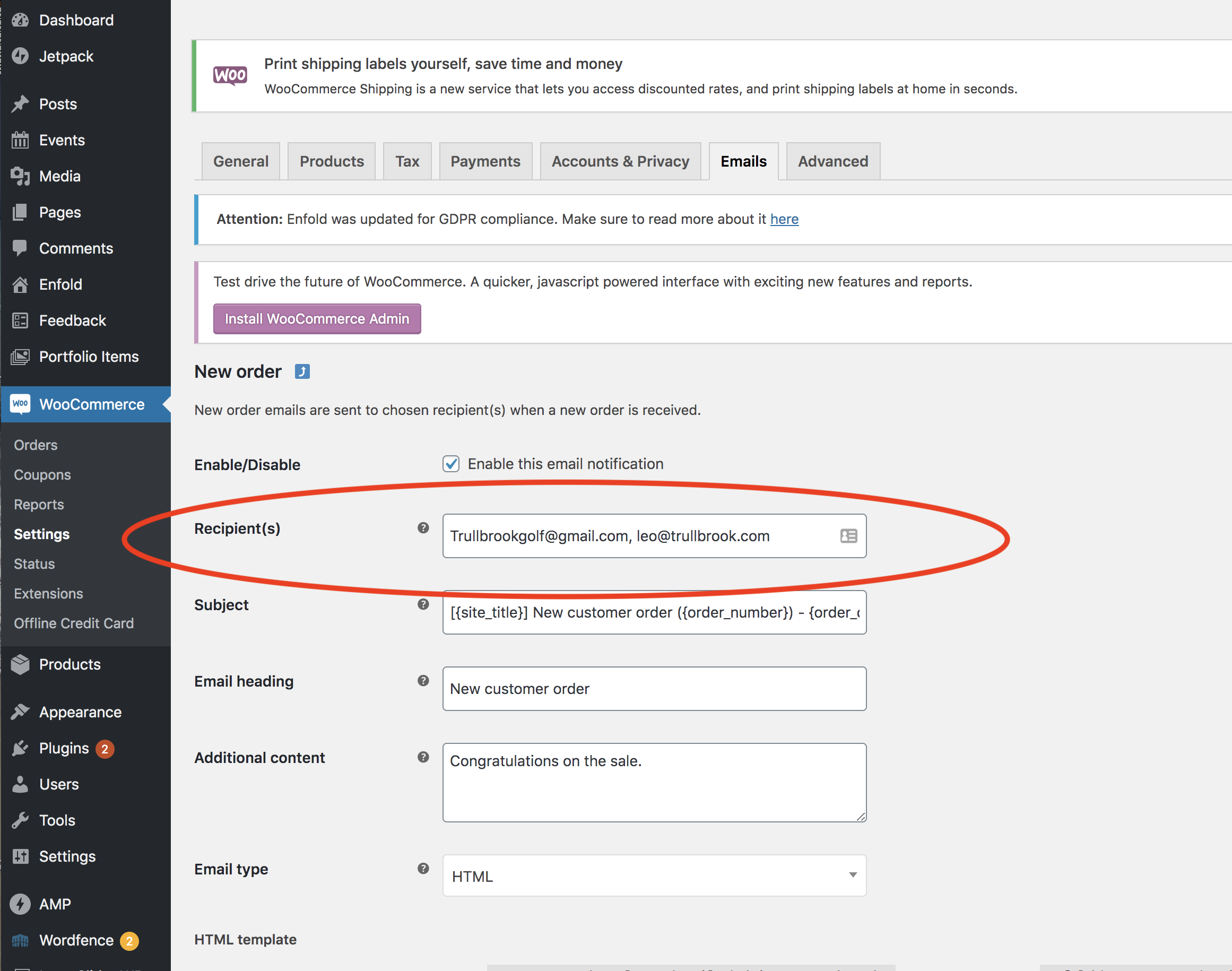Viewport: 1232px width, 971px height.
Task: Switch to the Advanced settings tab
Action: tap(833, 161)
